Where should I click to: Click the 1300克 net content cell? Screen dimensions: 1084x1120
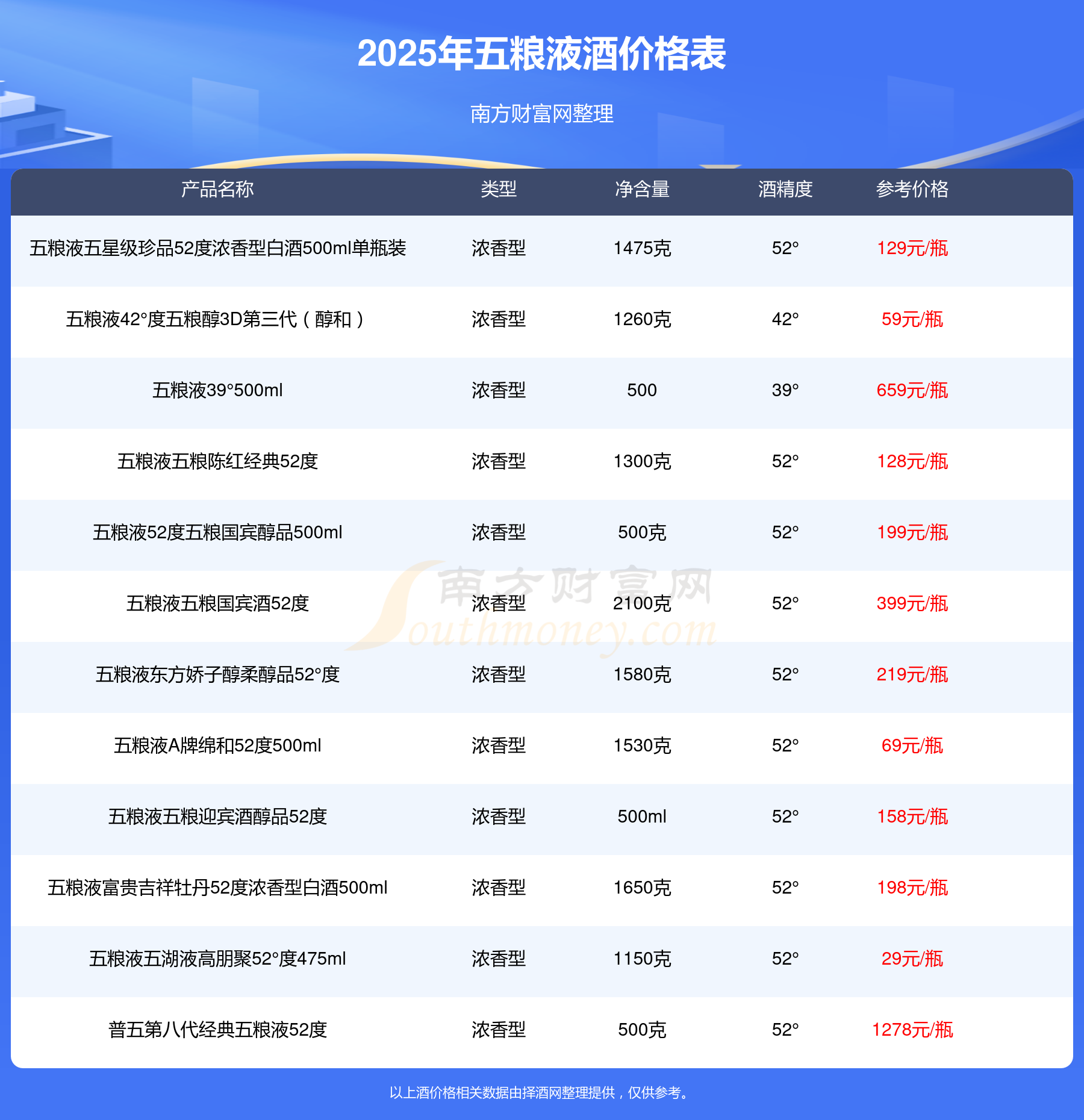pos(642,461)
